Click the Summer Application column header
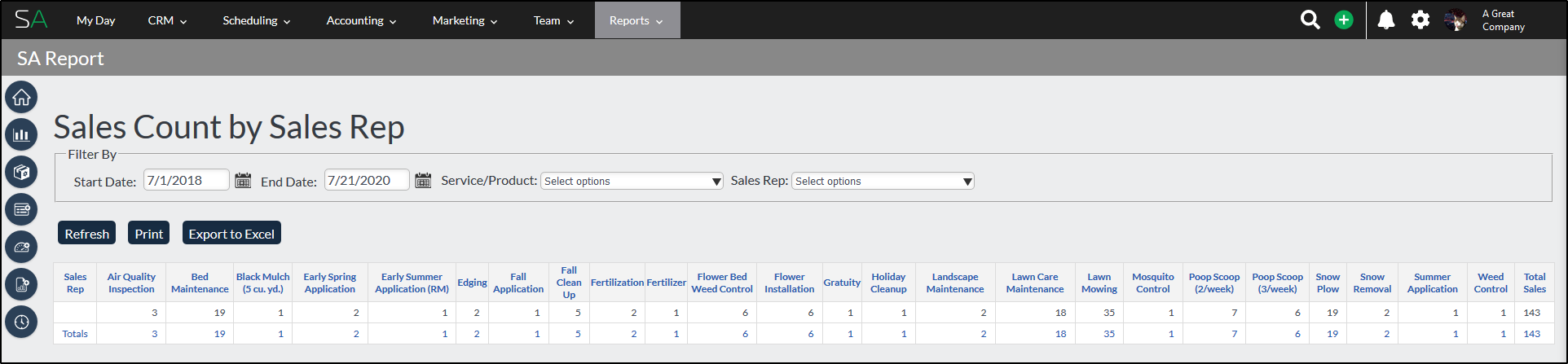This screenshot has height=364, width=1568. (x=1433, y=283)
